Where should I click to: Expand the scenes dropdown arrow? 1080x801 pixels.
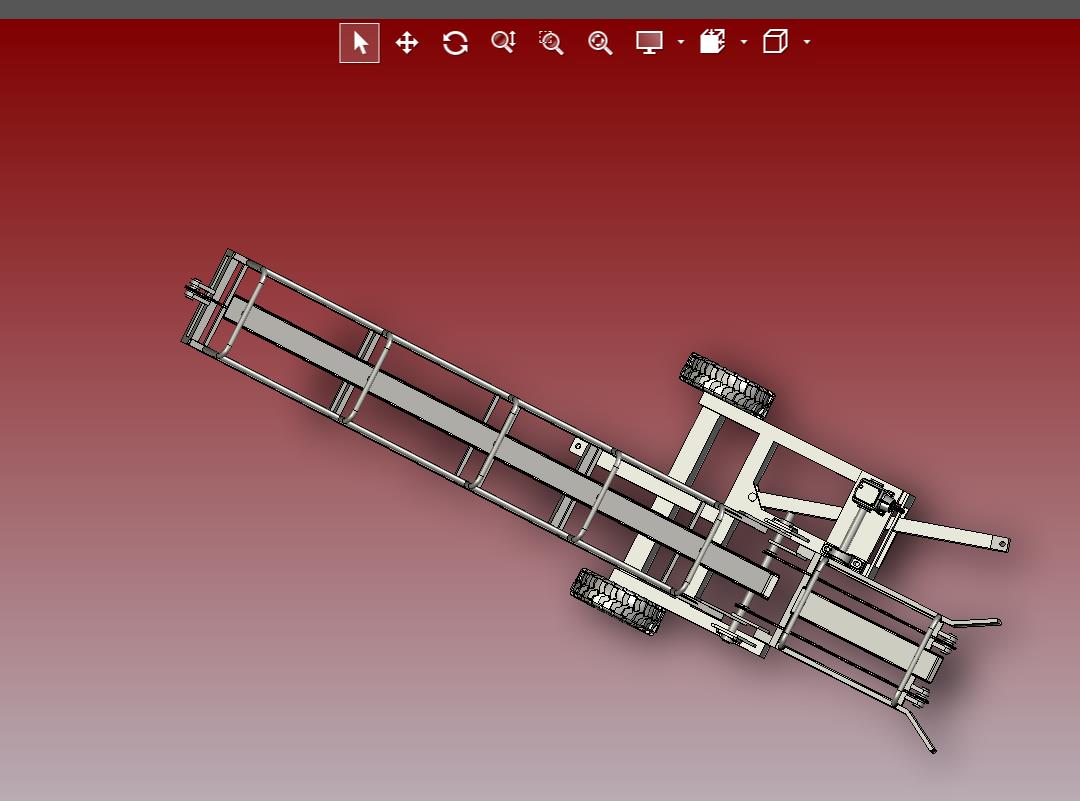743,42
